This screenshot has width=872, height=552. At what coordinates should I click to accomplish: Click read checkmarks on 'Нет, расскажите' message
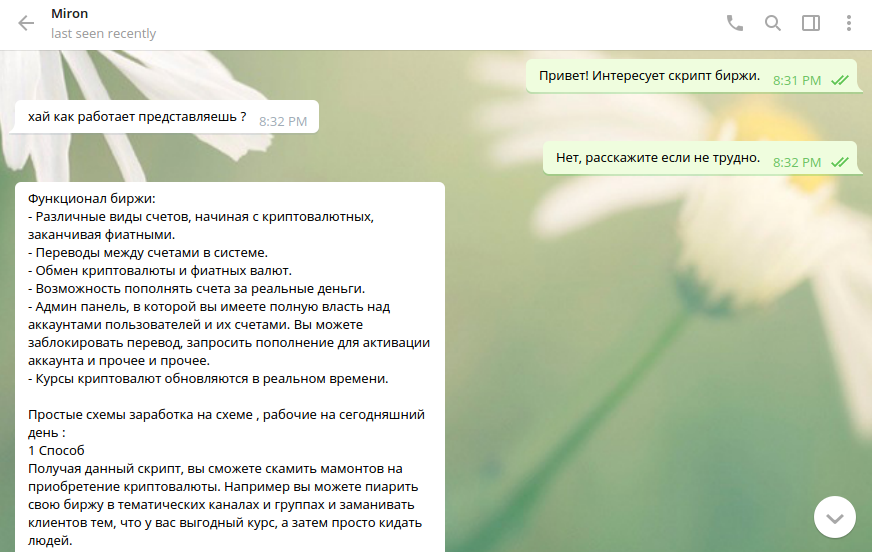840,162
